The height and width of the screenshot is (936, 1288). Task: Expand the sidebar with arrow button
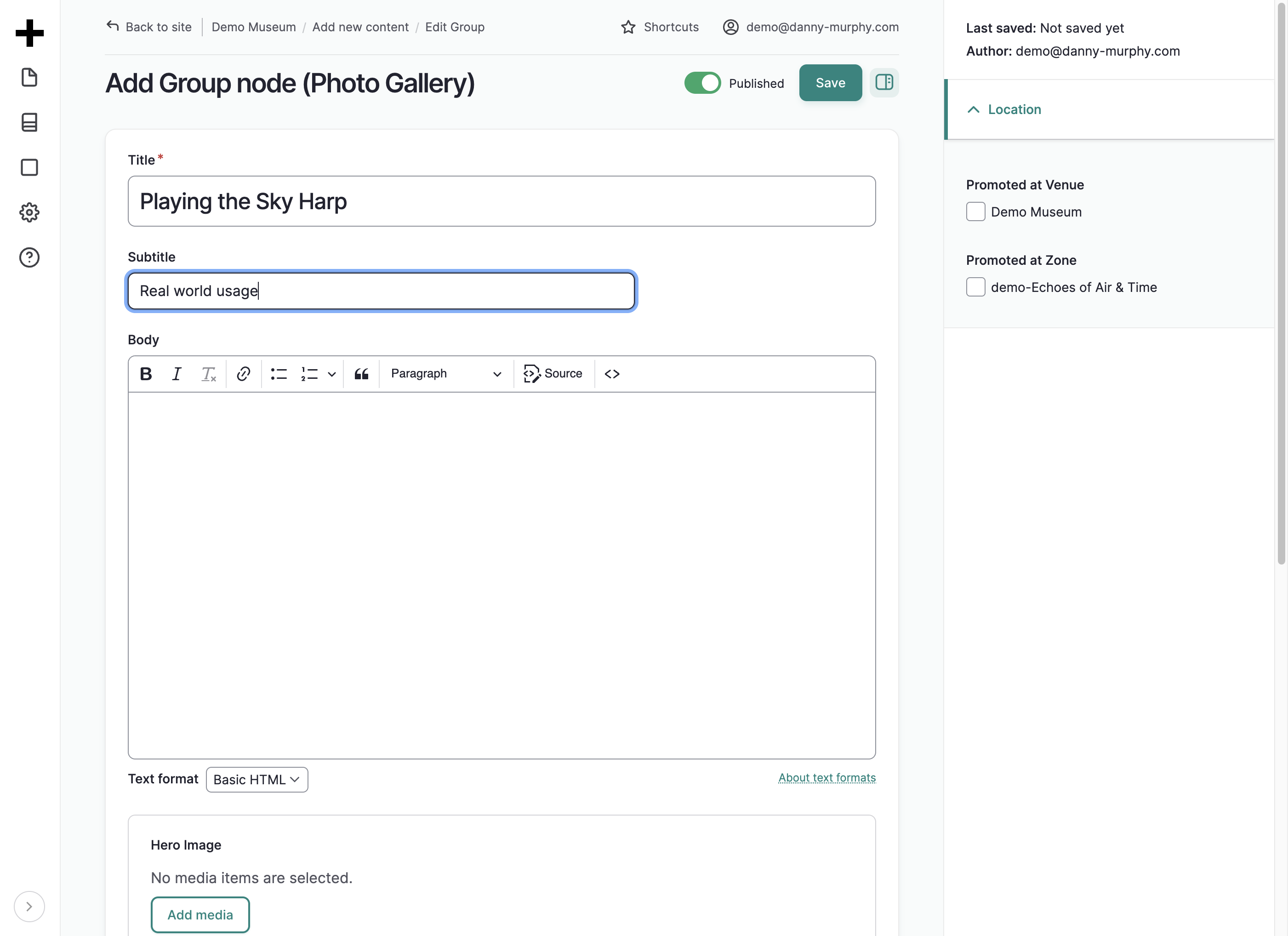click(x=29, y=907)
